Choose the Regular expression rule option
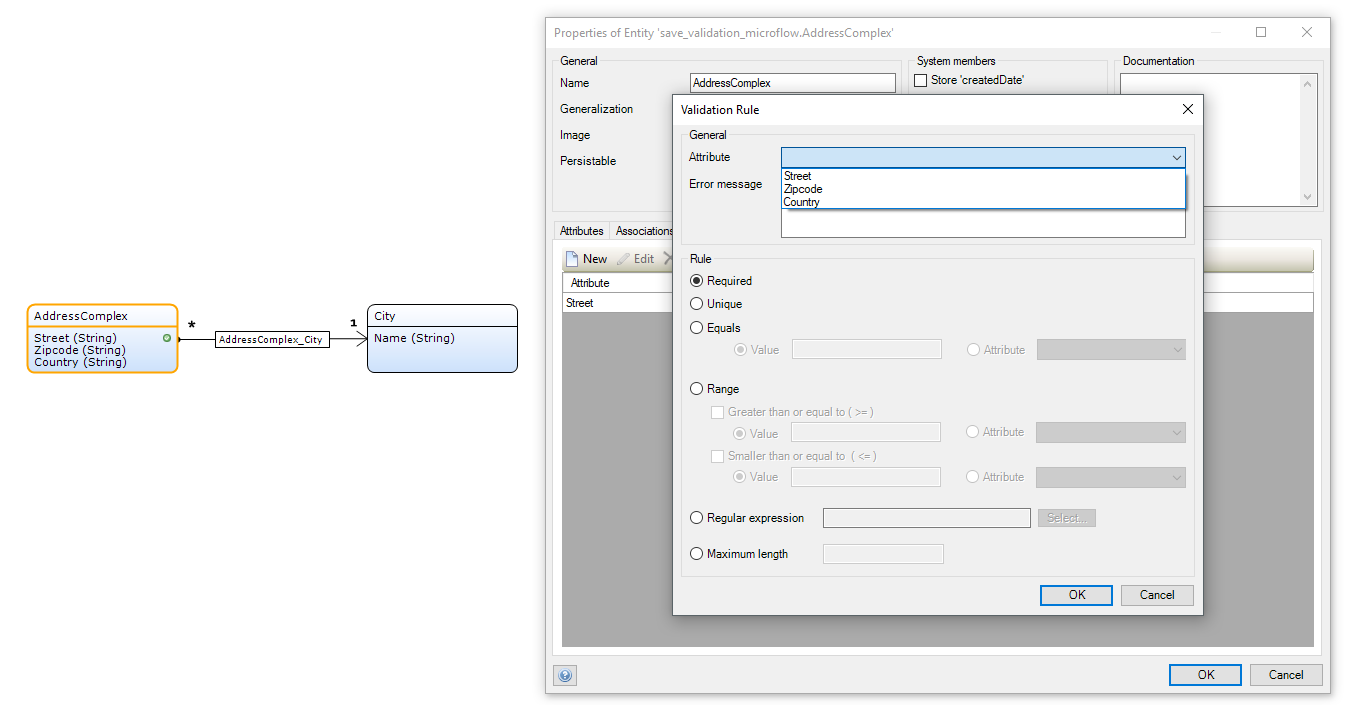The height and width of the screenshot is (705, 1346). (x=697, y=518)
